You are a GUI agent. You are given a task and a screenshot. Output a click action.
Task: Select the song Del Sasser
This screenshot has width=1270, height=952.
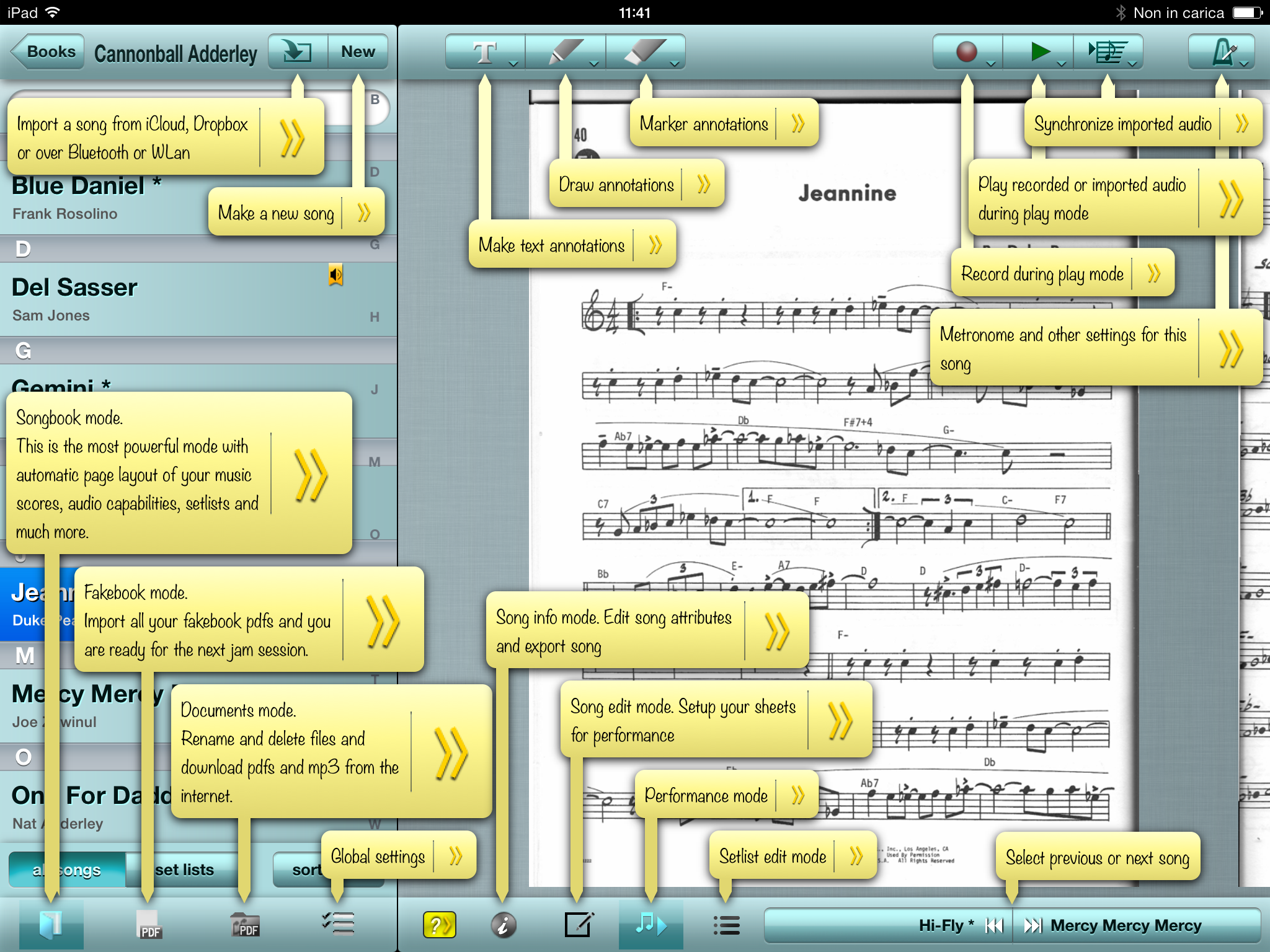[198, 300]
